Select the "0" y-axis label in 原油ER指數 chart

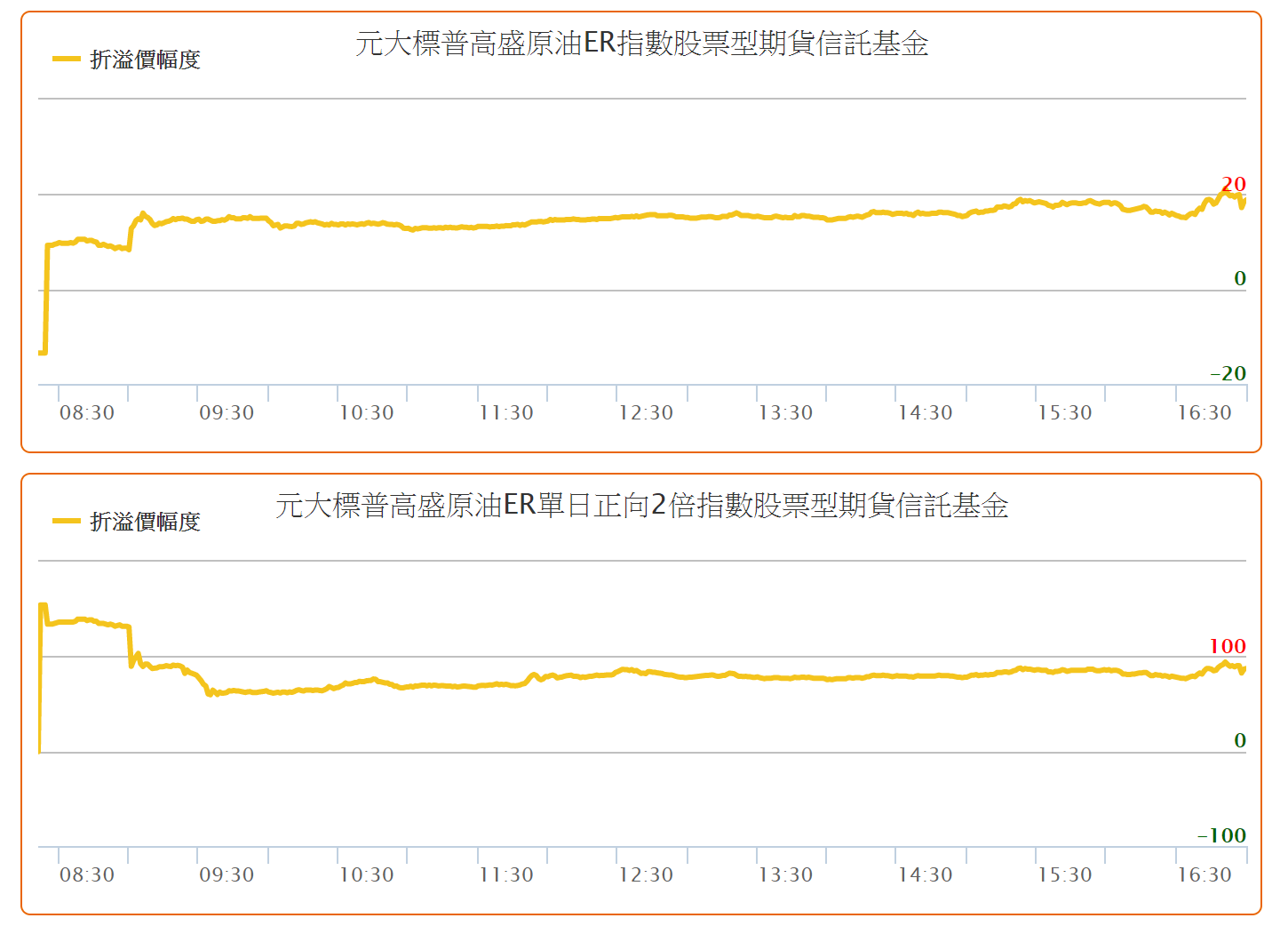[x=1240, y=278]
